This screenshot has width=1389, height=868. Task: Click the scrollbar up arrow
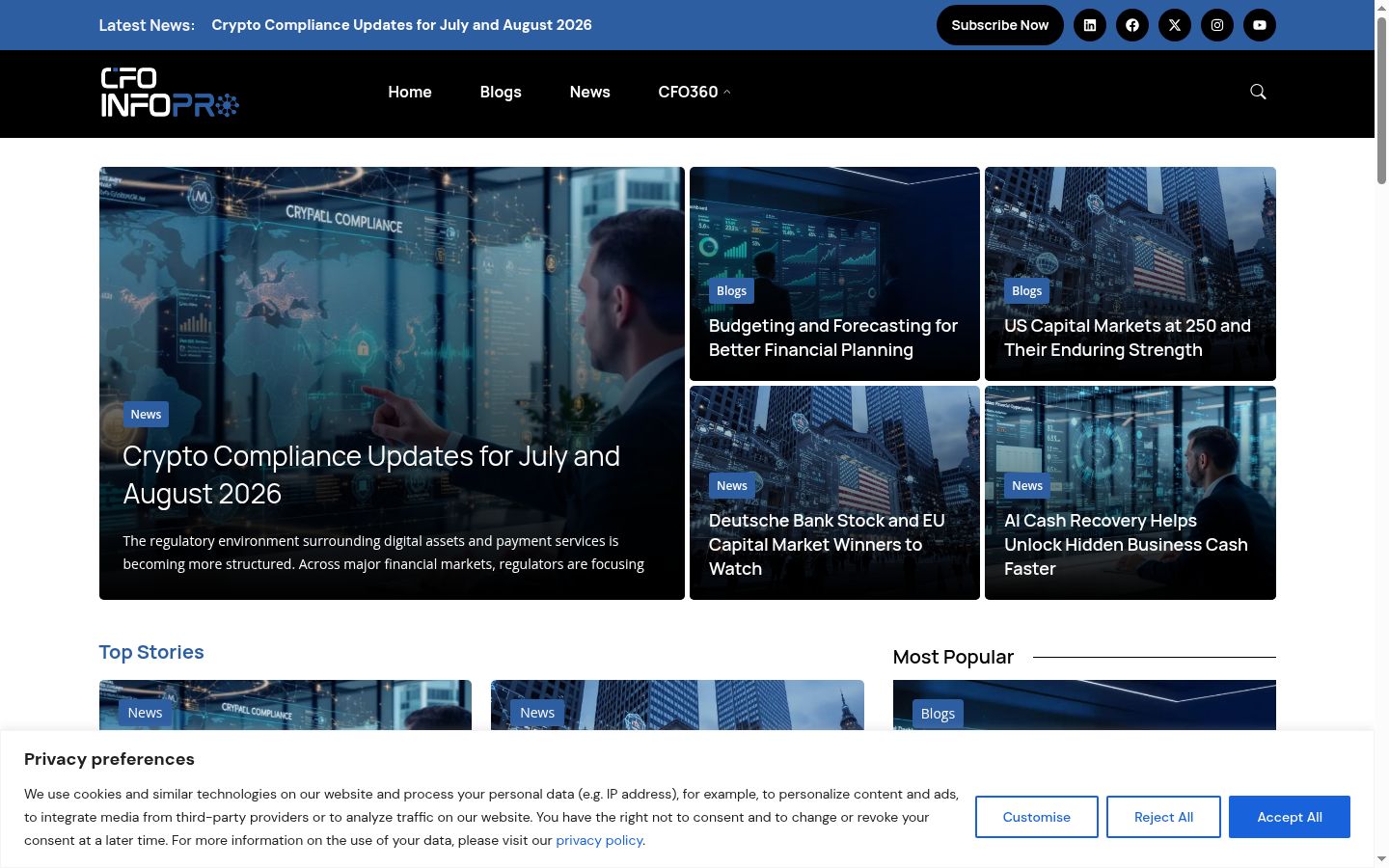[1381, 8]
